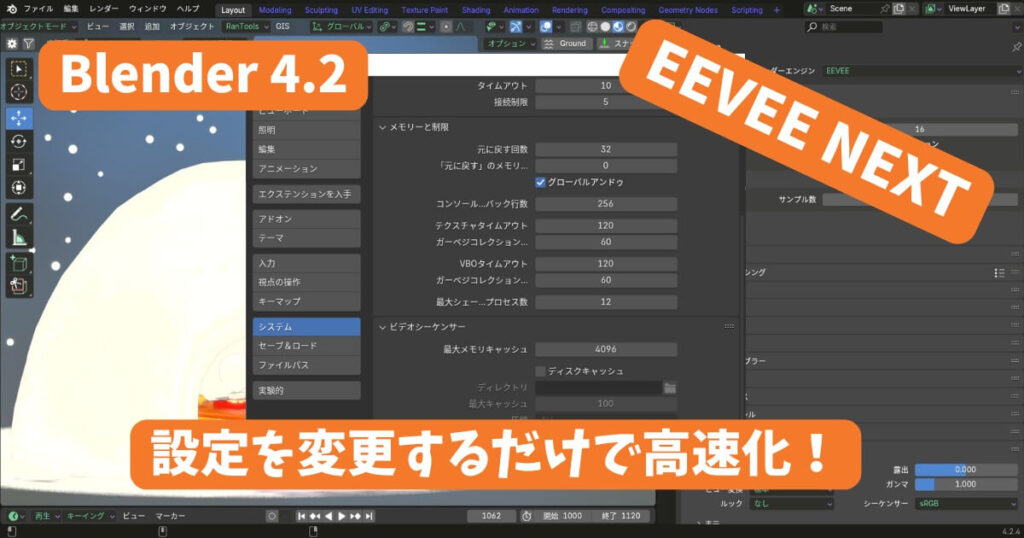1024x538 pixels.
Task: Open キーマップ preferences section
Action: tap(306, 301)
